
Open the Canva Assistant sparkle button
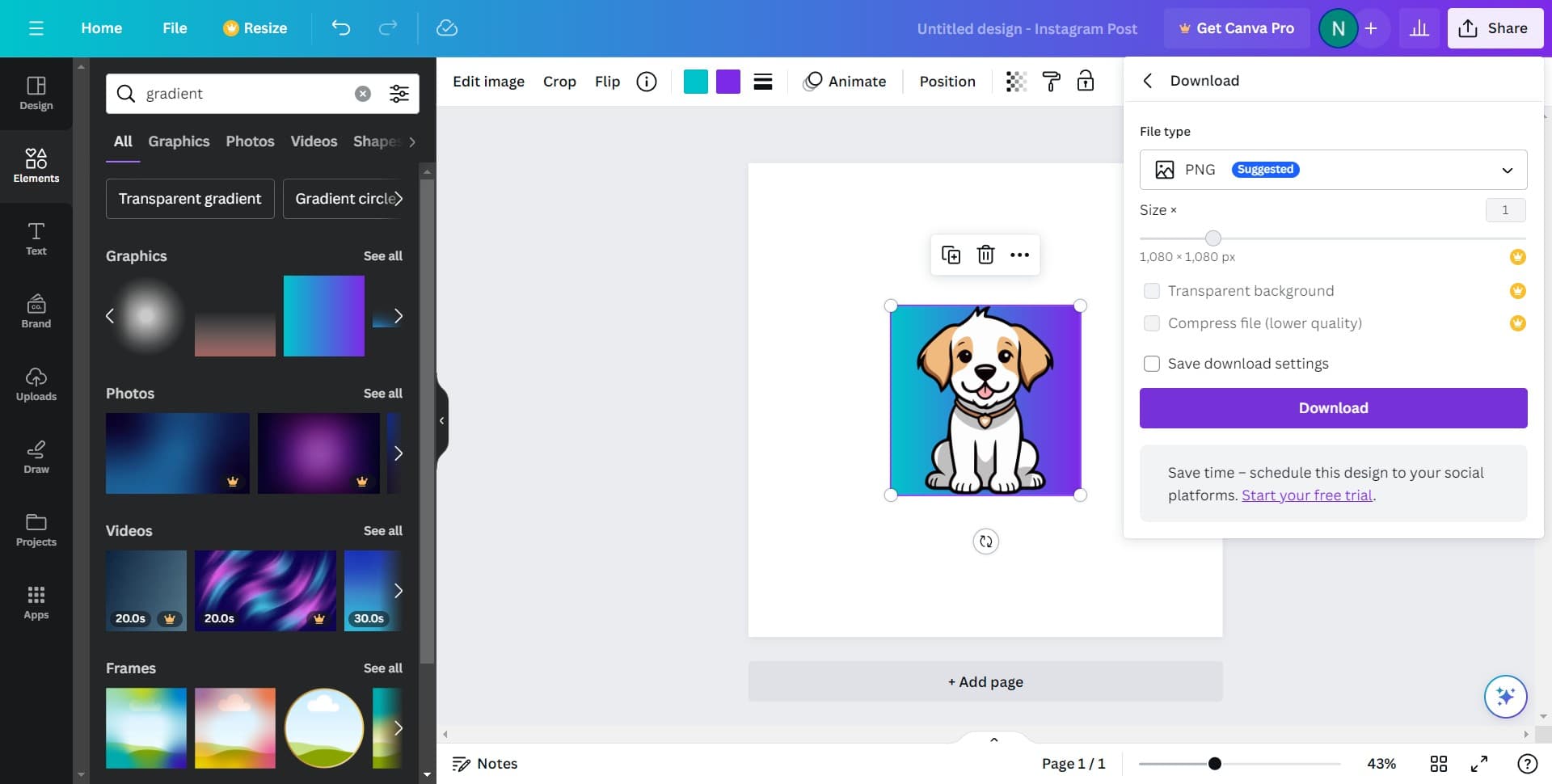[x=1505, y=697]
